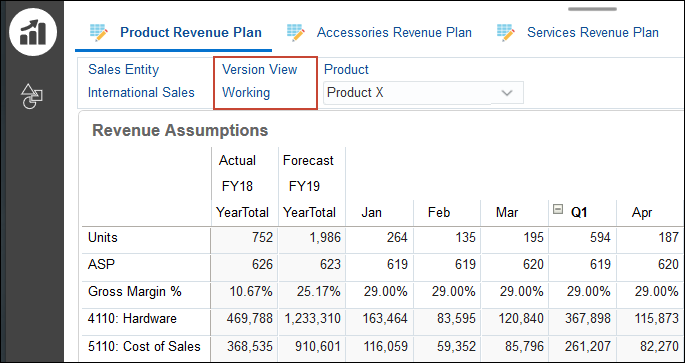The width and height of the screenshot is (685, 363).
Task: Select the Units row header
Action: coord(146,238)
